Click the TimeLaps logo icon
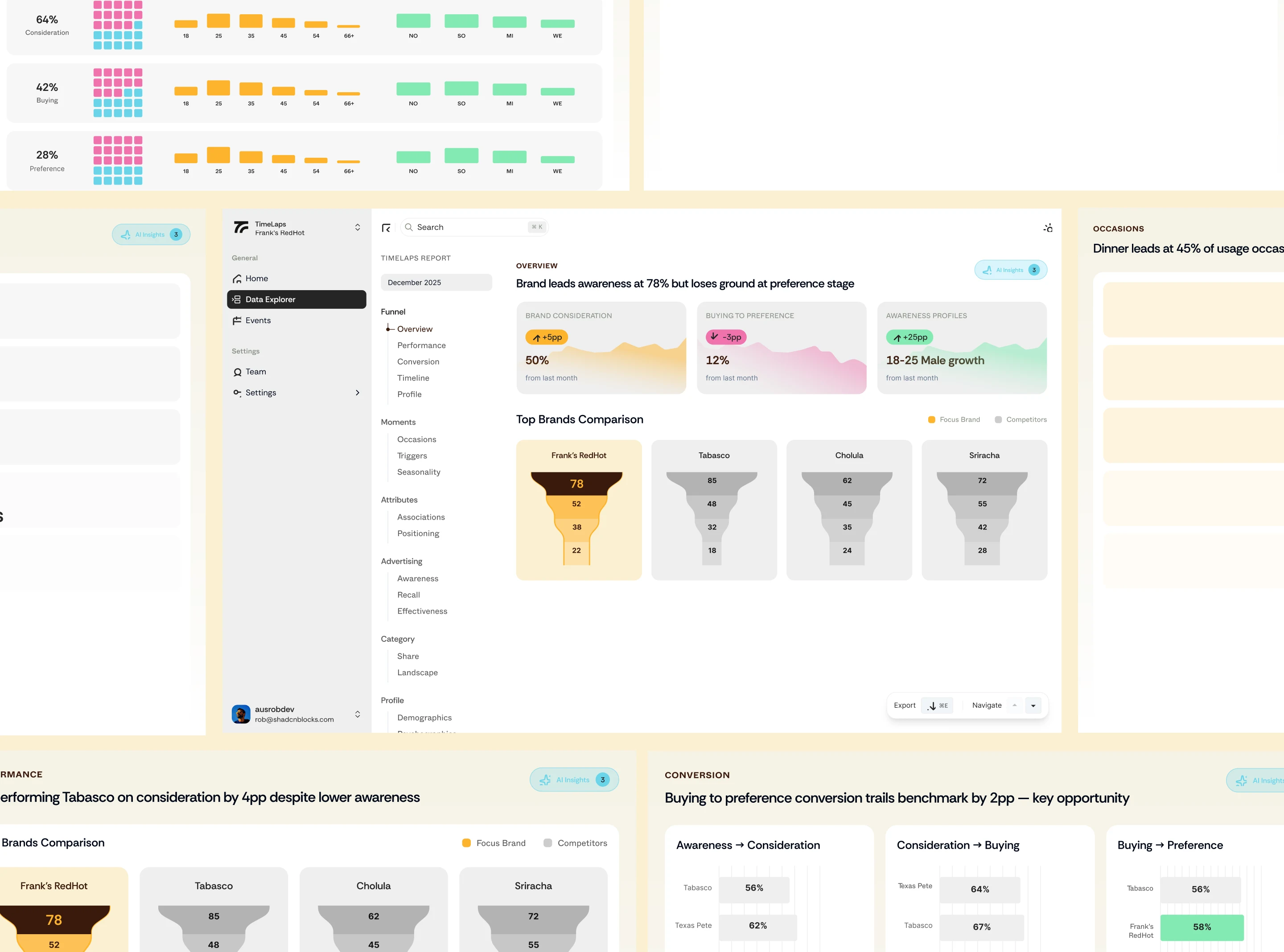 tap(241, 228)
